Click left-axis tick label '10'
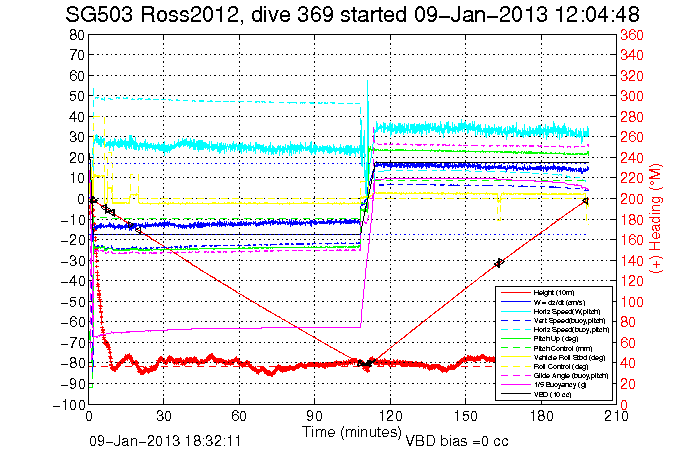The height and width of the screenshot is (454, 681). [x=77, y=178]
